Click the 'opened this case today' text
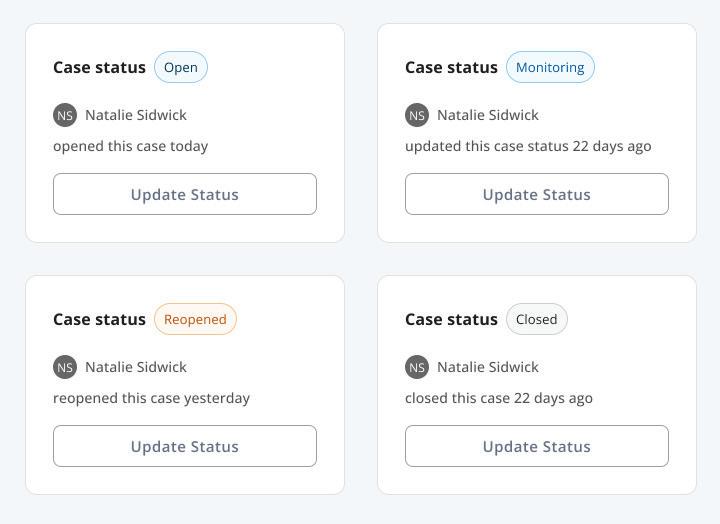The width and height of the screenshot is (720, 524). click(131, 146)
